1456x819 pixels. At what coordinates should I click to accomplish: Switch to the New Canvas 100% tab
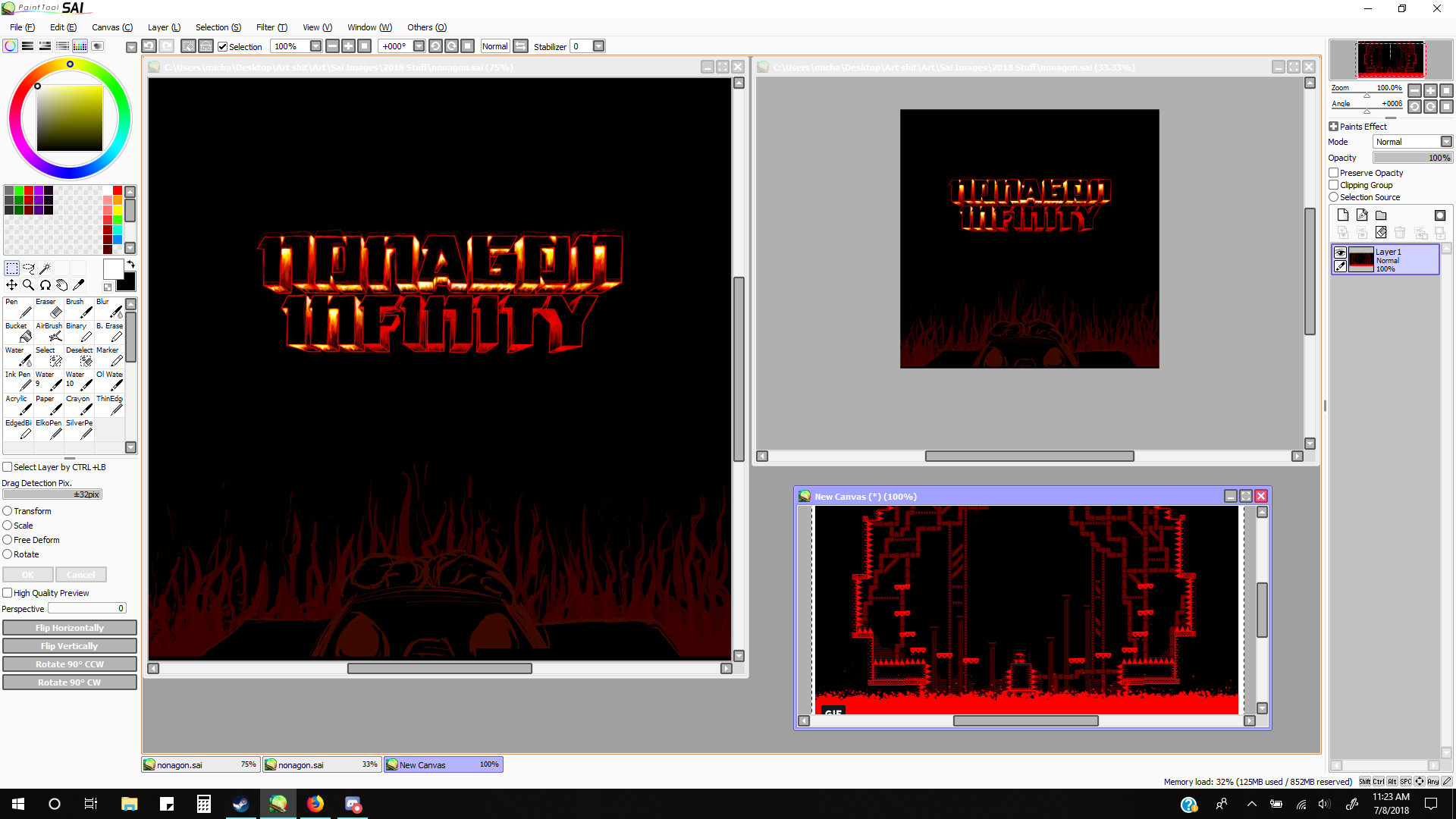(x=444, y=764)
